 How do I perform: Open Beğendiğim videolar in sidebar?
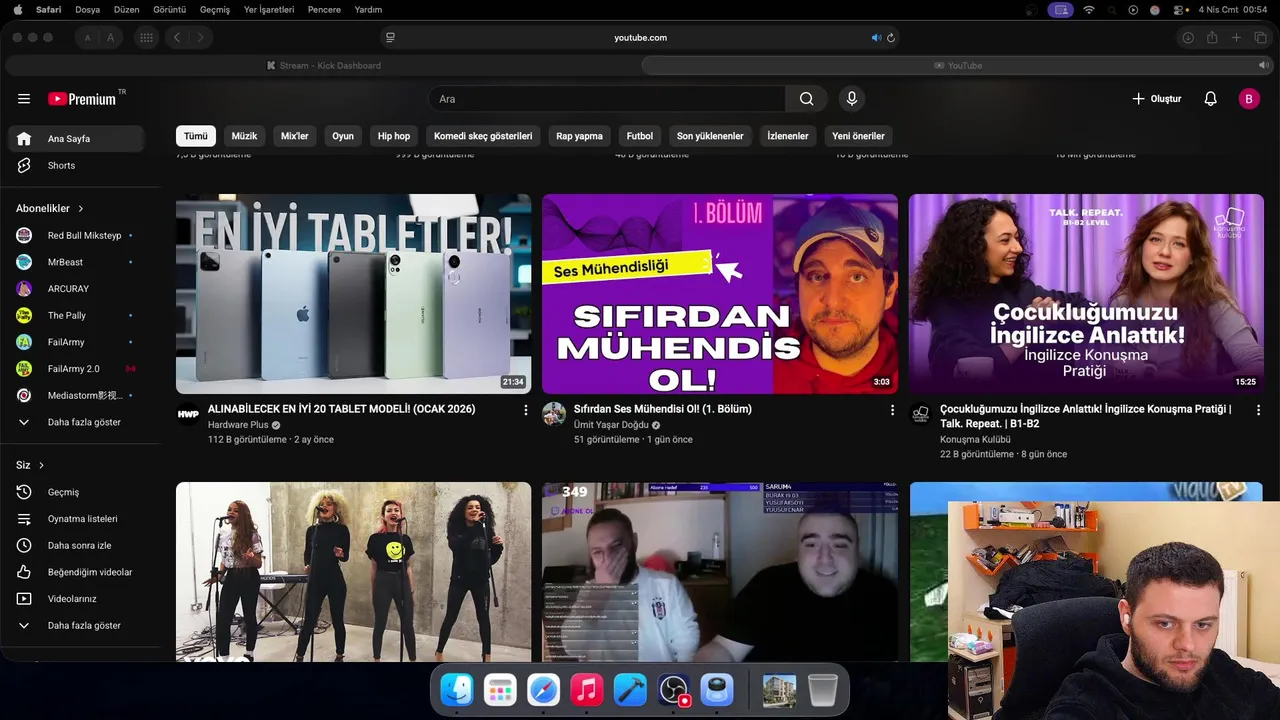point(76,572)
